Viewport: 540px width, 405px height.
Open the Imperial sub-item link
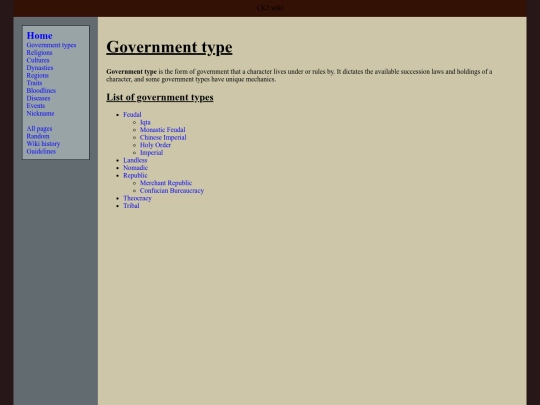click(152, 152)
